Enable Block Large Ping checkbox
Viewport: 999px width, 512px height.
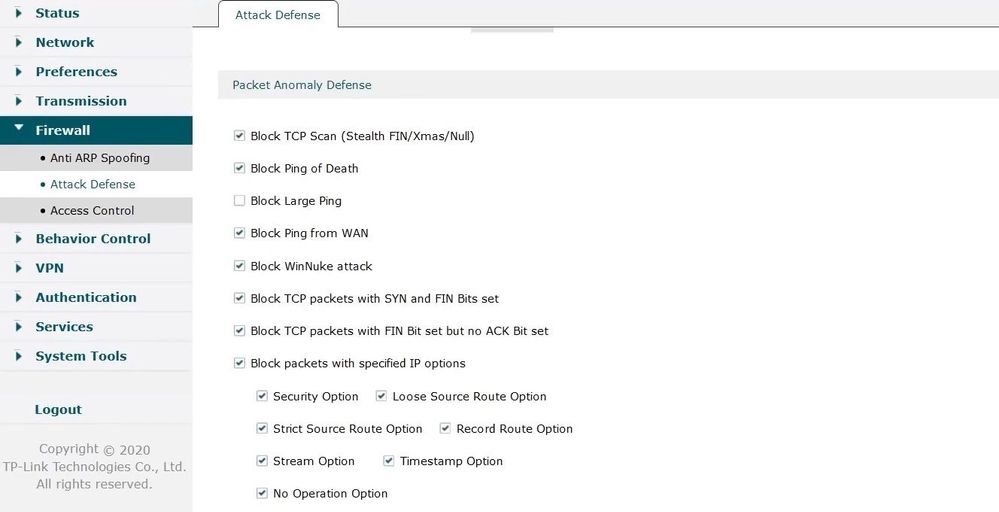[x=239, y=201]
